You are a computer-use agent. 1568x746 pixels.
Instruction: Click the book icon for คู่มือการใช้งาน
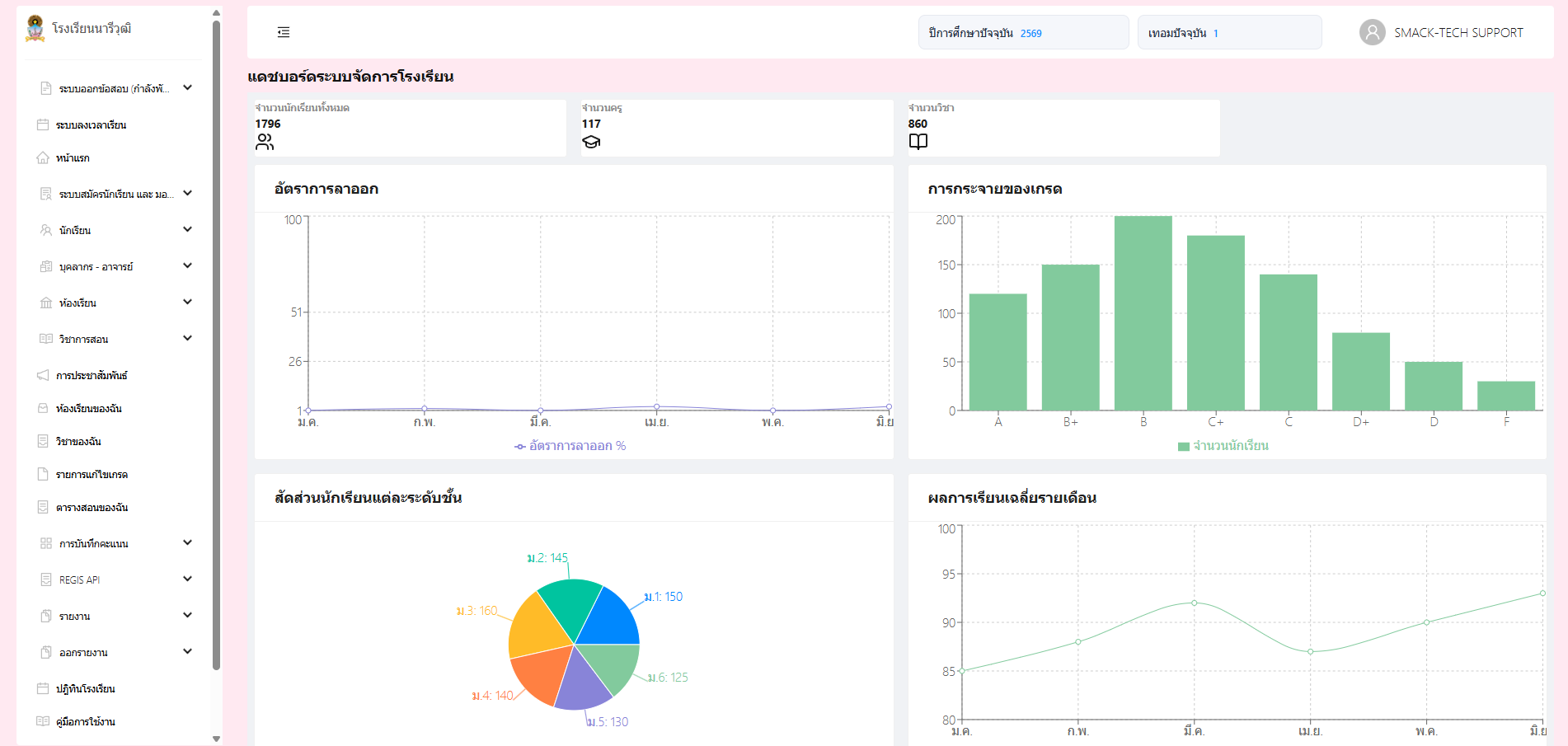pyautogui.click(x=43, y=721)
